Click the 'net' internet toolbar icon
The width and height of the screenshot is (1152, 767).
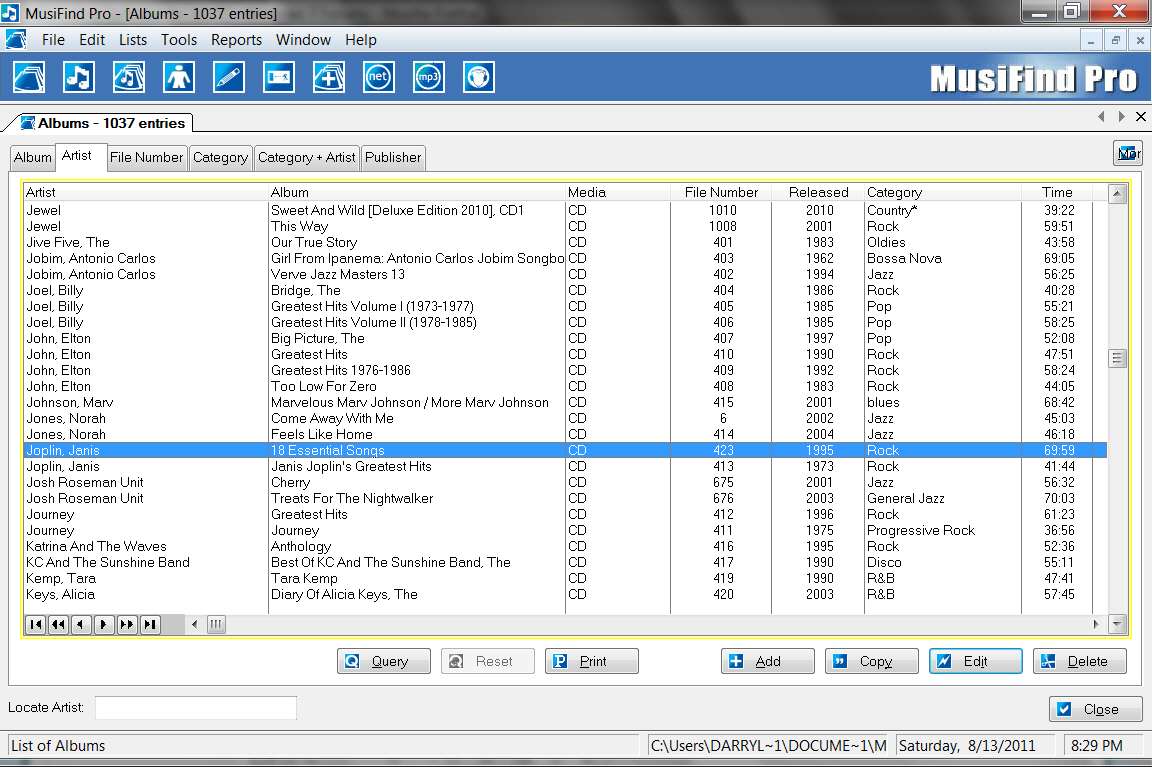[378, 77]
